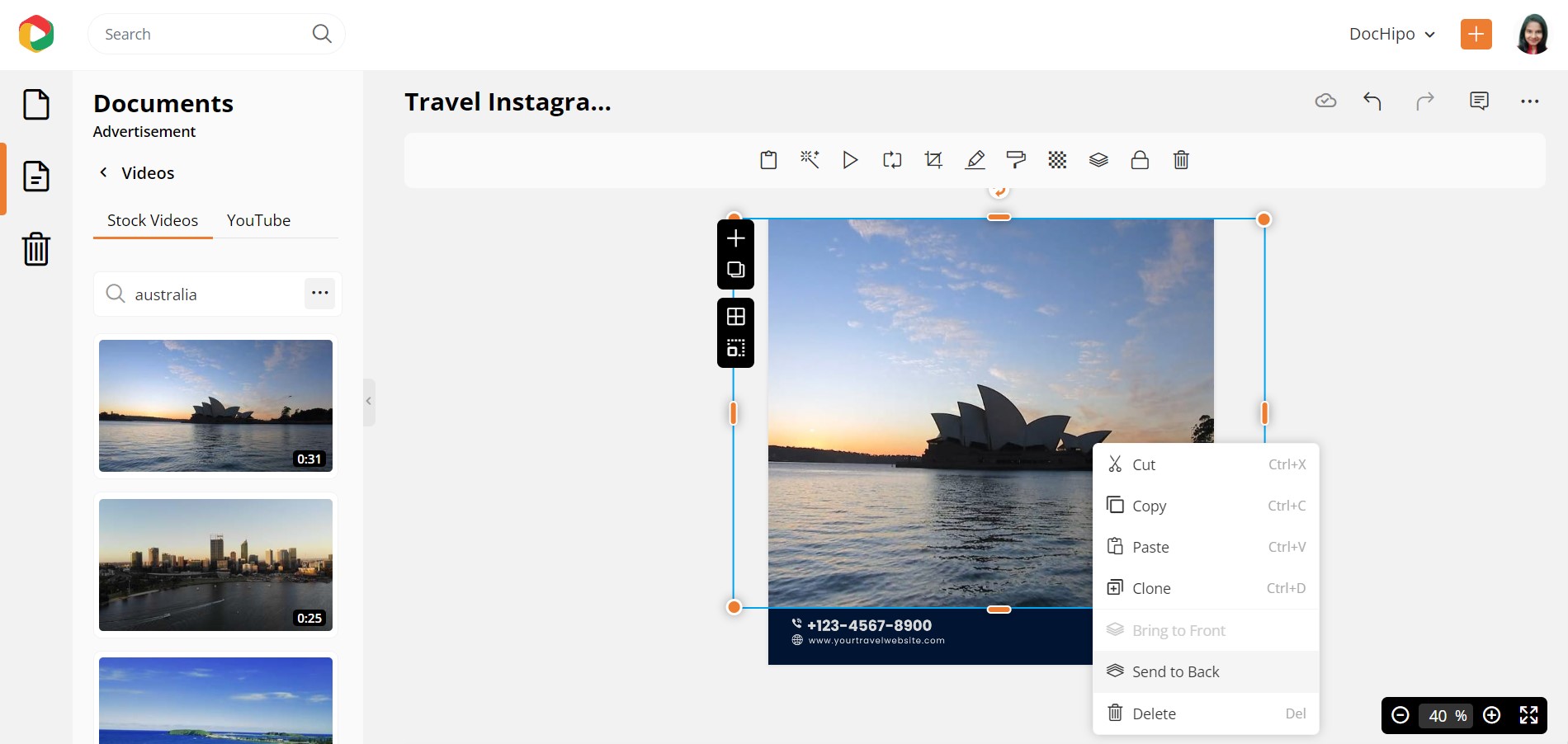1568x744 pixels.
Task: Open the trash sidebar icon
Action: (36, 248)
